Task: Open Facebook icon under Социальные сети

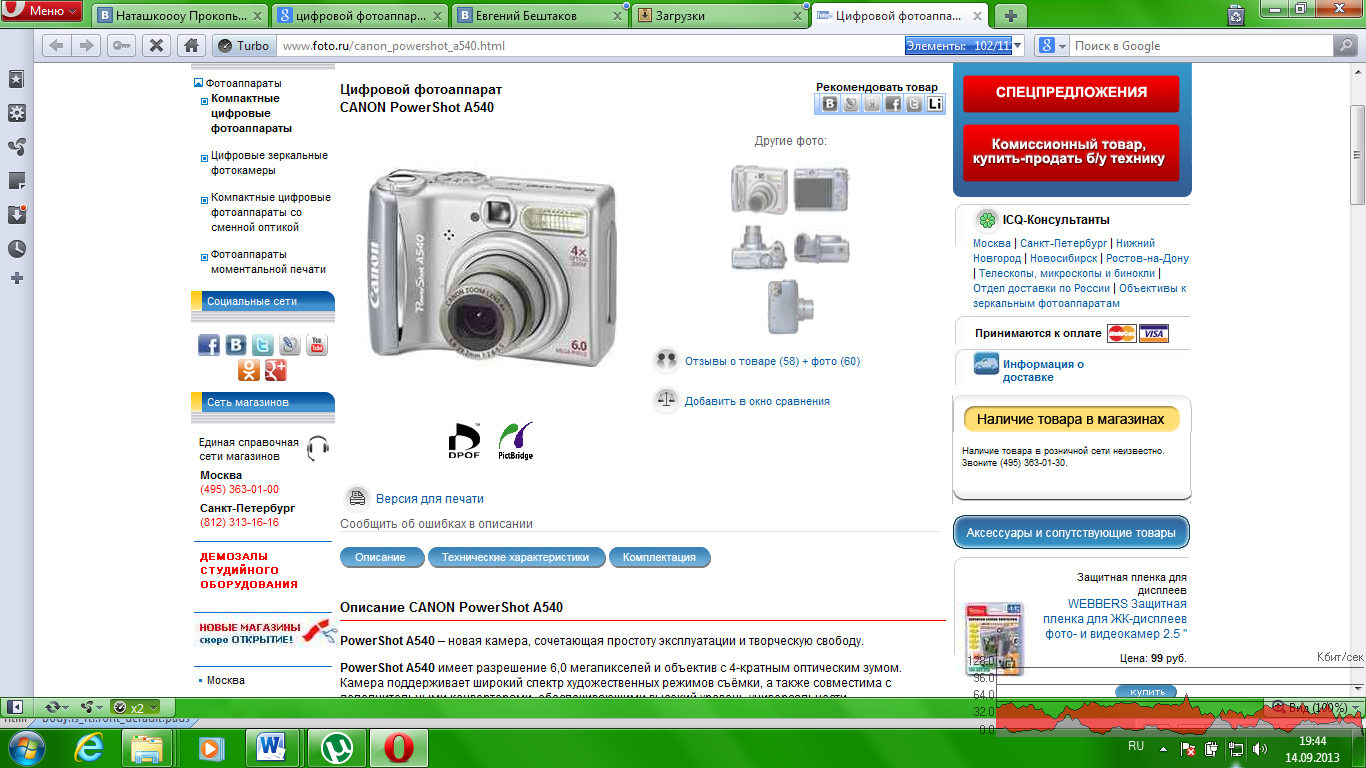Action: coord(209,345)
